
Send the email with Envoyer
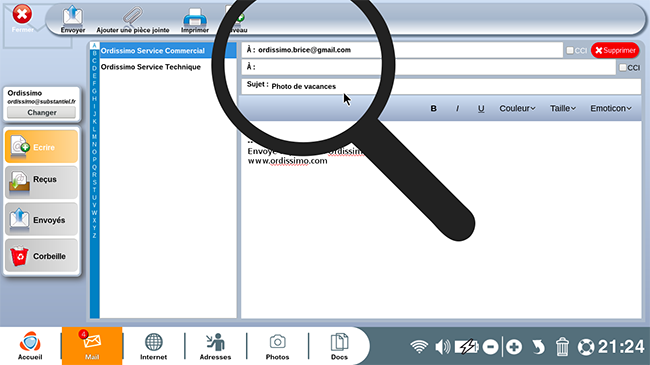[73, 19]
